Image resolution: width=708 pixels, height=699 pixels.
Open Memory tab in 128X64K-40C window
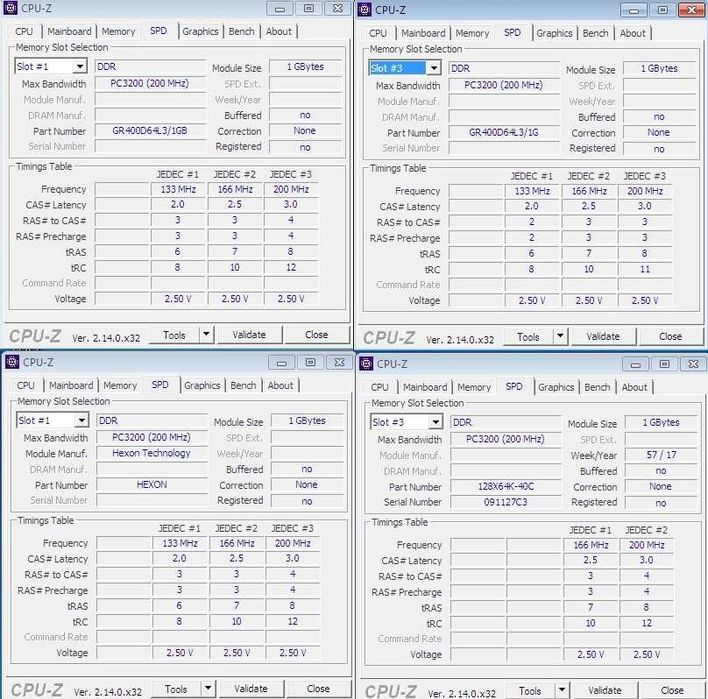(474, 387)
